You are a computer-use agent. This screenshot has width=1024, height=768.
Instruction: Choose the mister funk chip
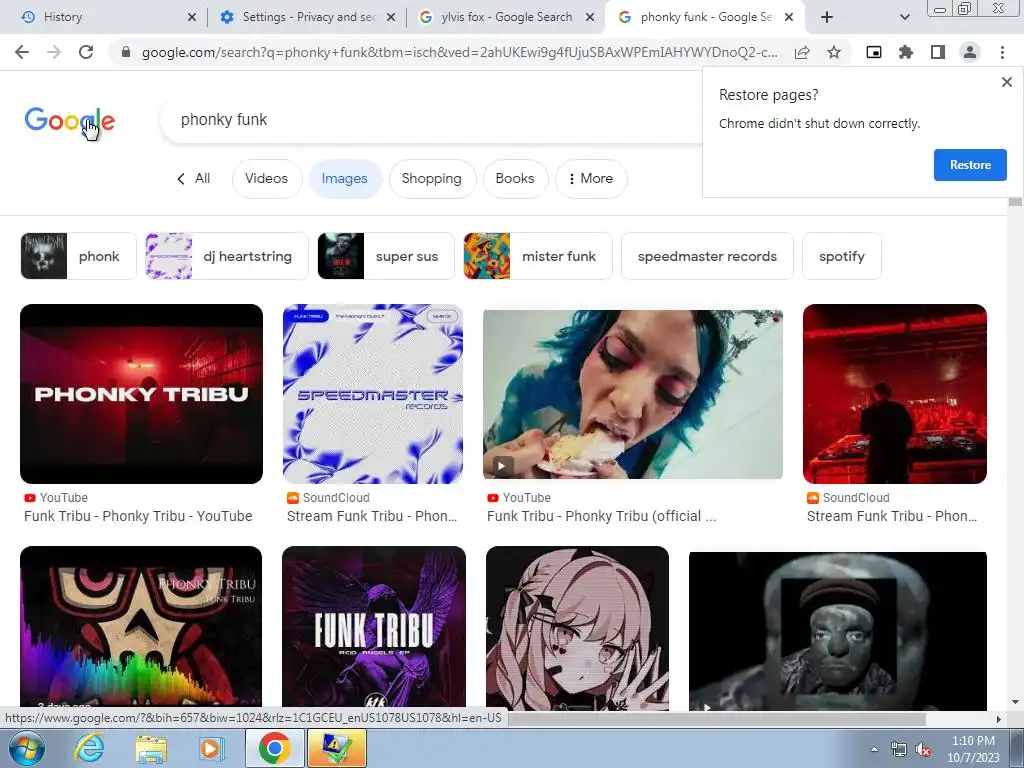(x=538, y=256)
